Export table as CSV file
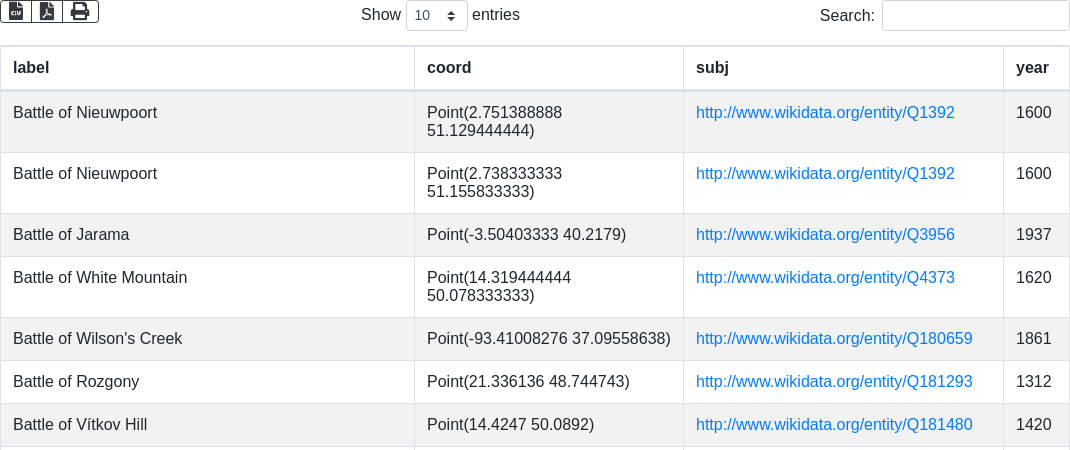 15,11
